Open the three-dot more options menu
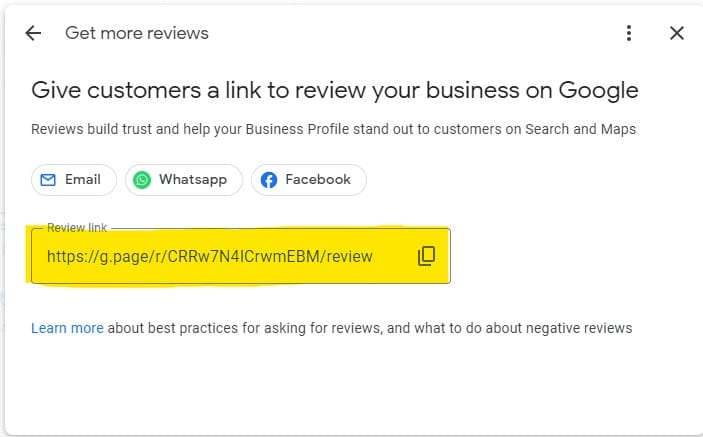 (x=629, y=33)
